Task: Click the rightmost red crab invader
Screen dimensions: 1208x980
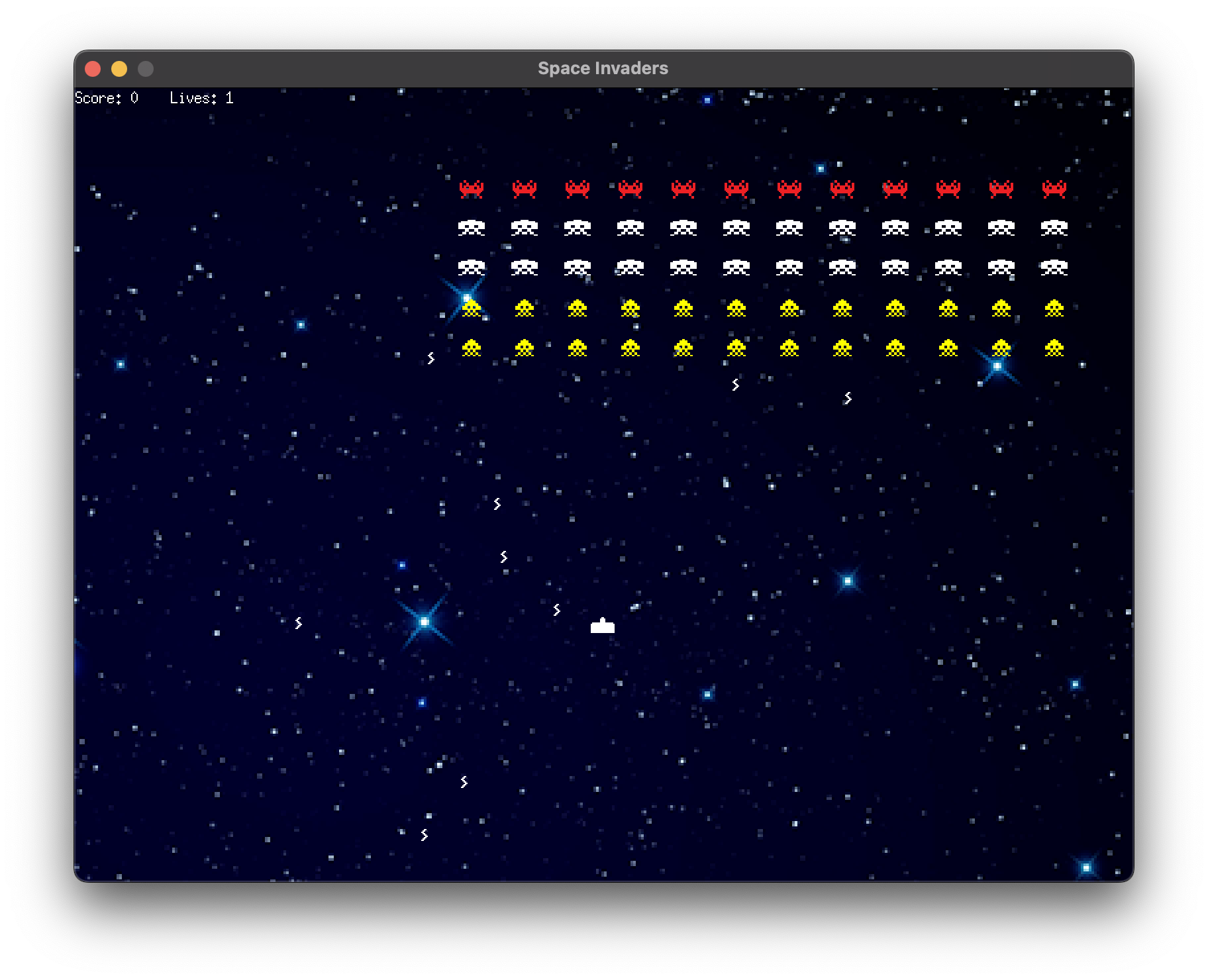Action: 1054,189
